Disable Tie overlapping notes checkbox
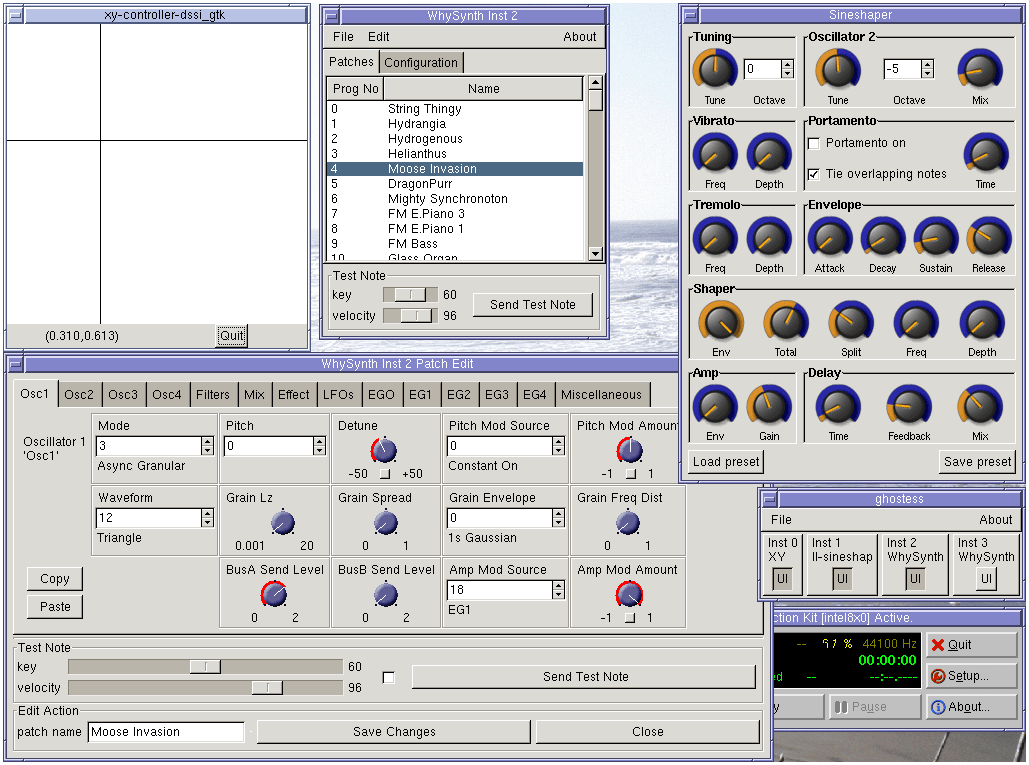Viewport: 1029px width, 765px height. point(814,174)
